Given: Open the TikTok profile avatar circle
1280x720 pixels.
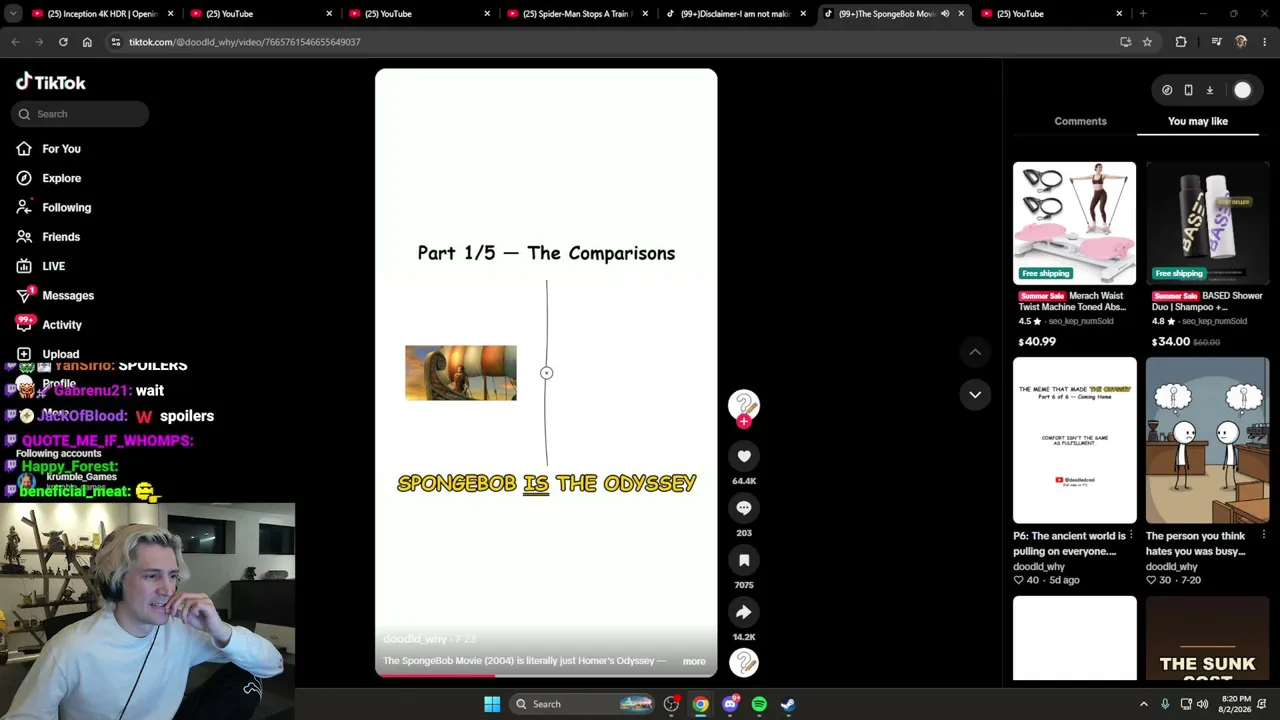Looking at the screenshot, I should 1242,90.
